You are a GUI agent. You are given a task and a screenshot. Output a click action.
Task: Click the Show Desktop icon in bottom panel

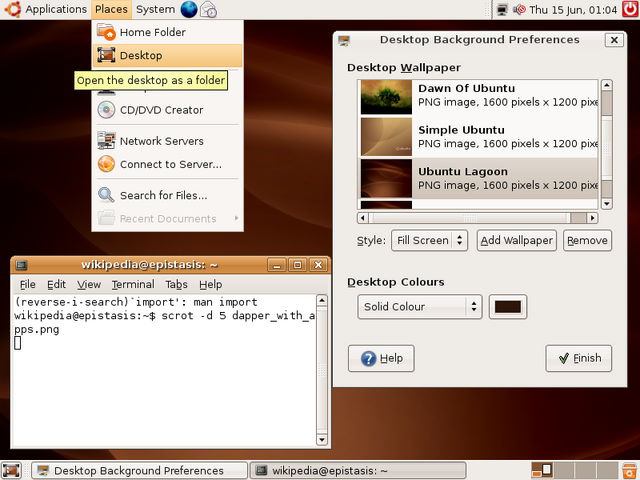click(11, 470)
